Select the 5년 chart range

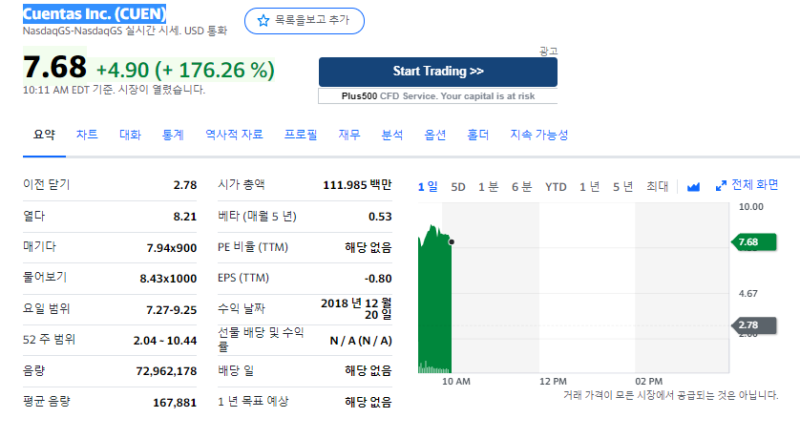tap(623, 187)
